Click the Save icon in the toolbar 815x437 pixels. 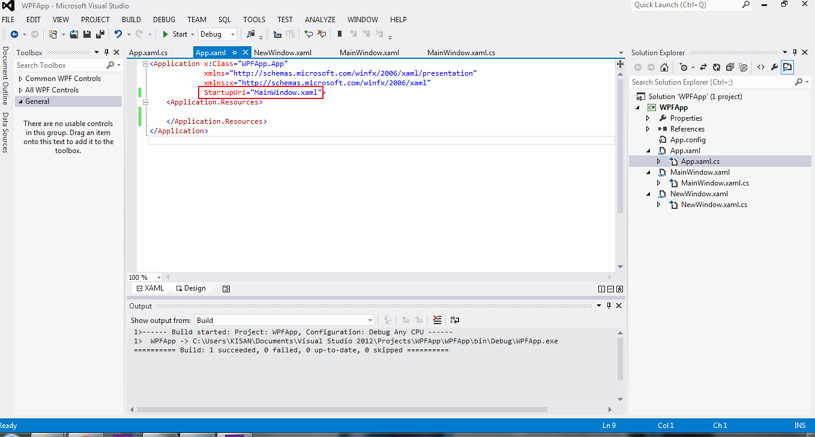coord(87,34)
